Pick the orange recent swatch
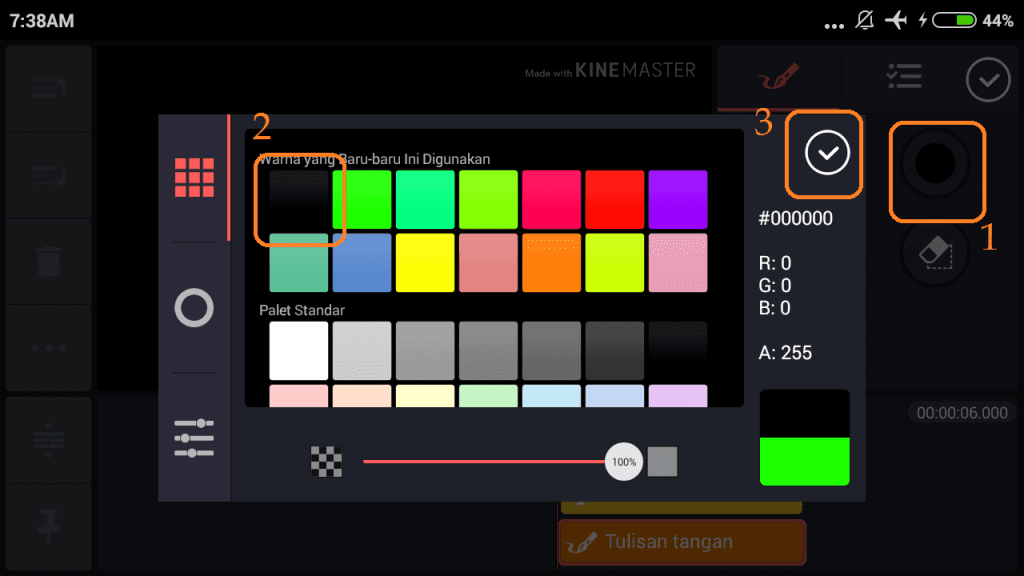1024x576 pixels. click(x=551, y=263)
